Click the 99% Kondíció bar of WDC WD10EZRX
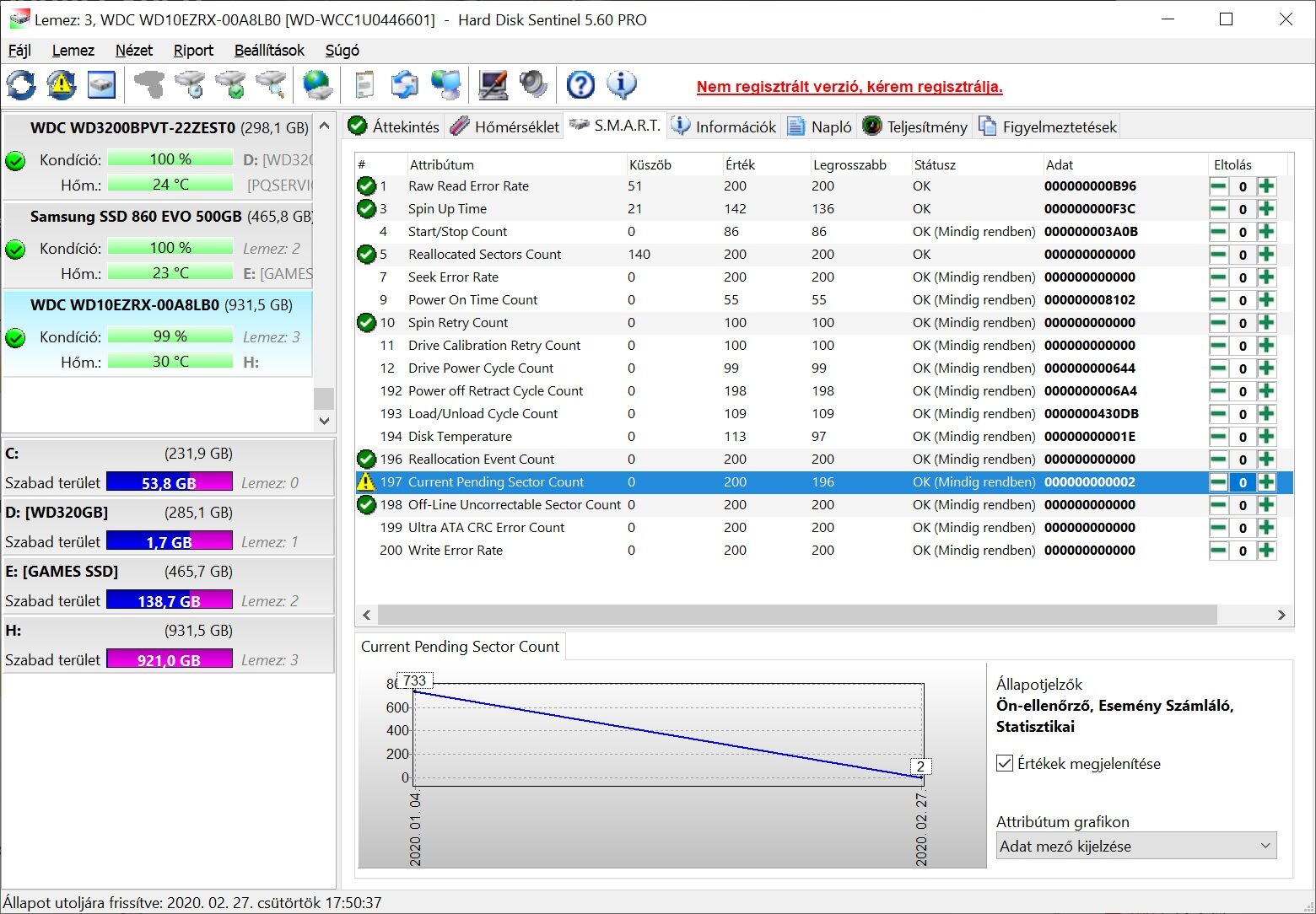This screenshot has width=1316, height=914. [170, 336]
